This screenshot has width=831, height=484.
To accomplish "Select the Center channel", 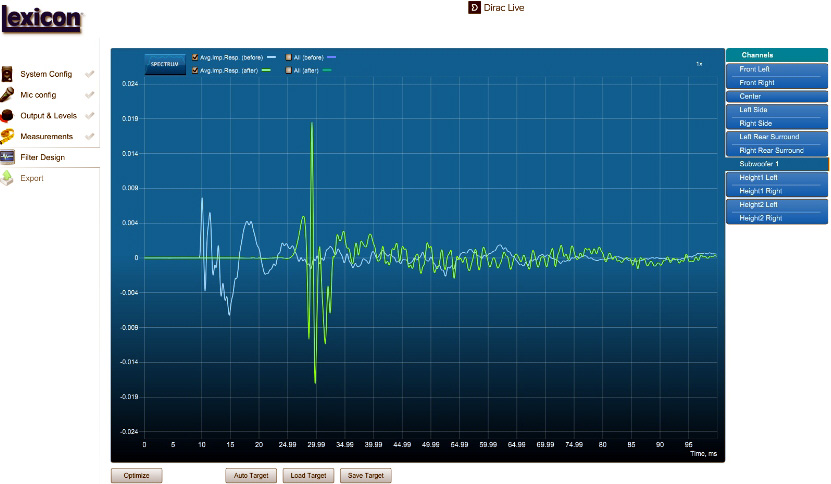I will tap(776, 96).
